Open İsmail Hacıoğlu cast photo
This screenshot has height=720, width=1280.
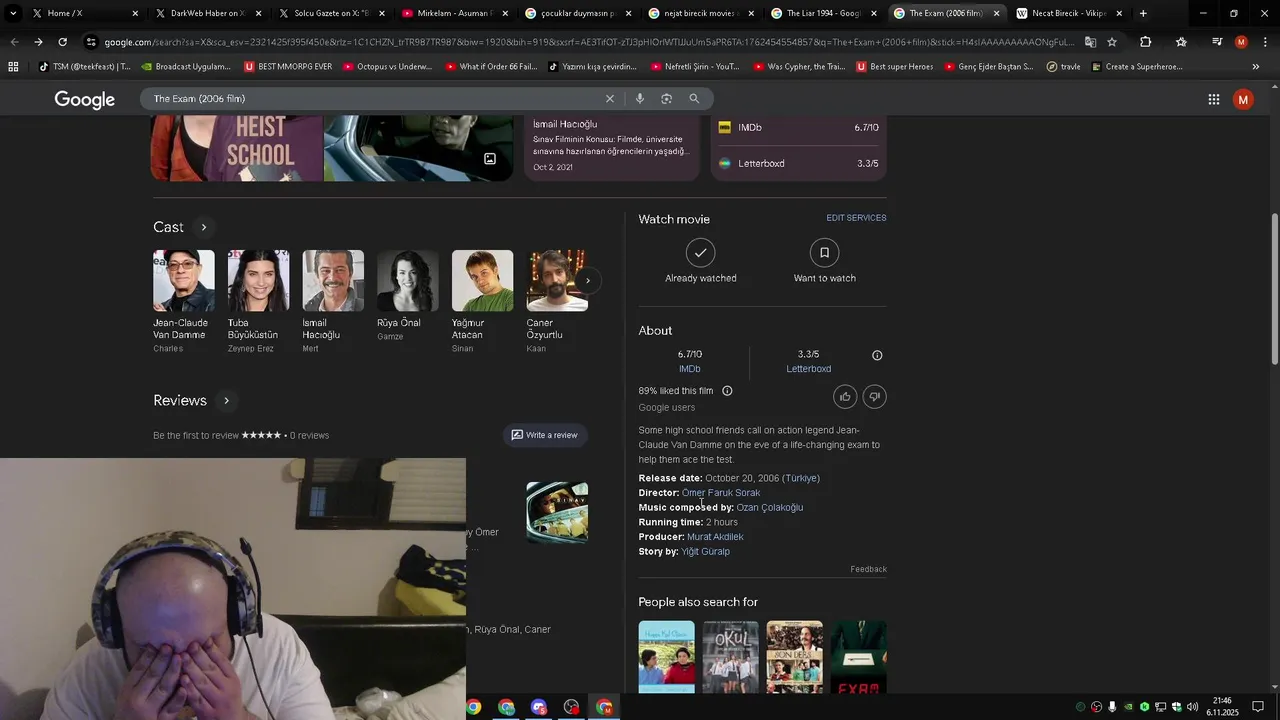(x=333, y=281)
